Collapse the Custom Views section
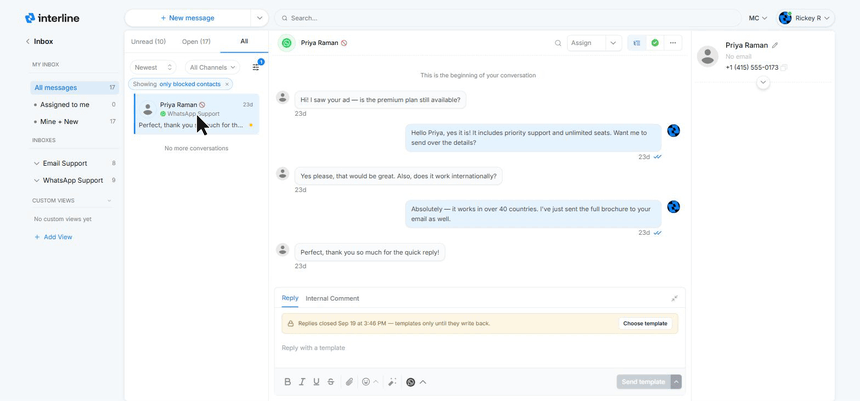Screen dimensions: 860x401 click(109, 201)
